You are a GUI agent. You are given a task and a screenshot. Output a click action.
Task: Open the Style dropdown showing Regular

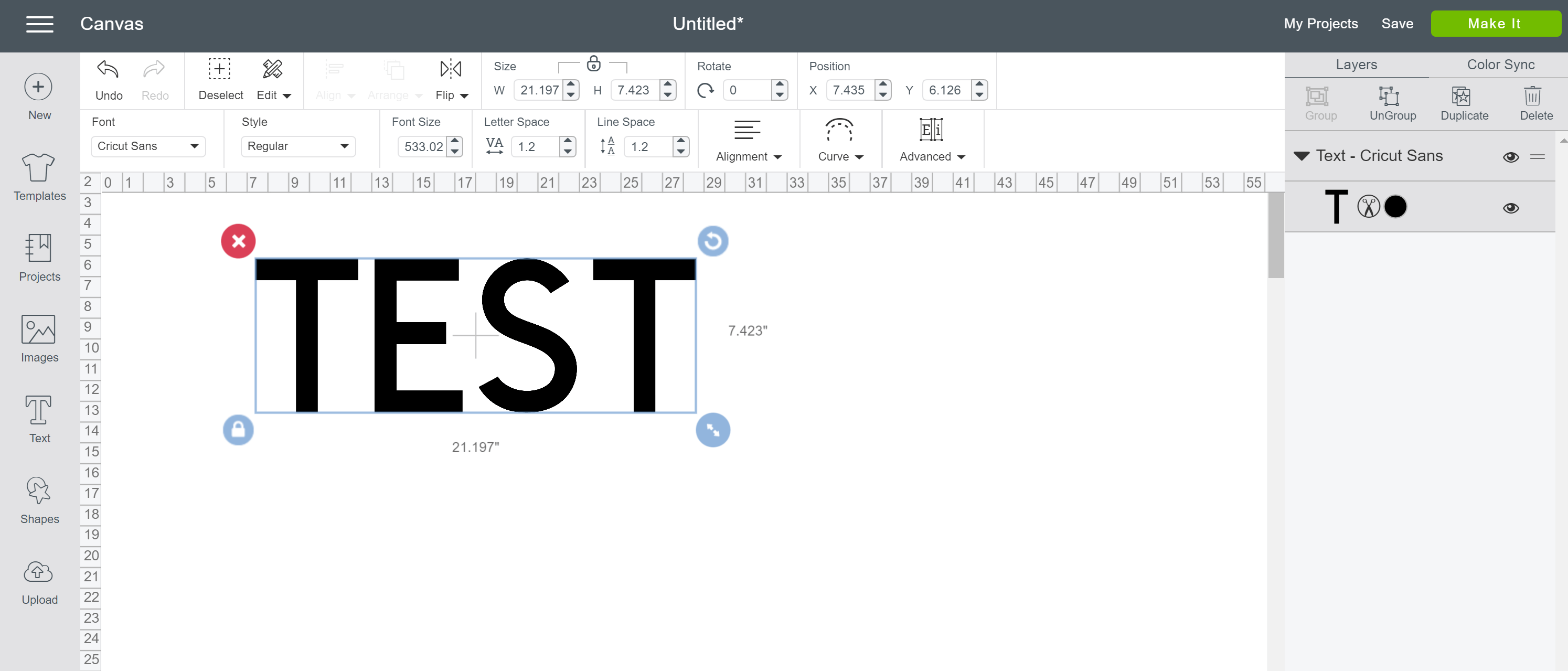[297, 146]
